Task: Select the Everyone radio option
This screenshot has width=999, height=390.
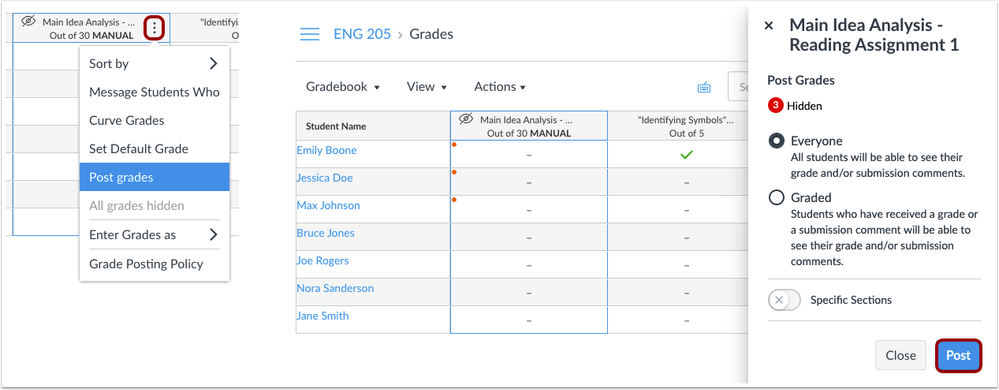Action: pyautogui.click(x=776, y=141)
